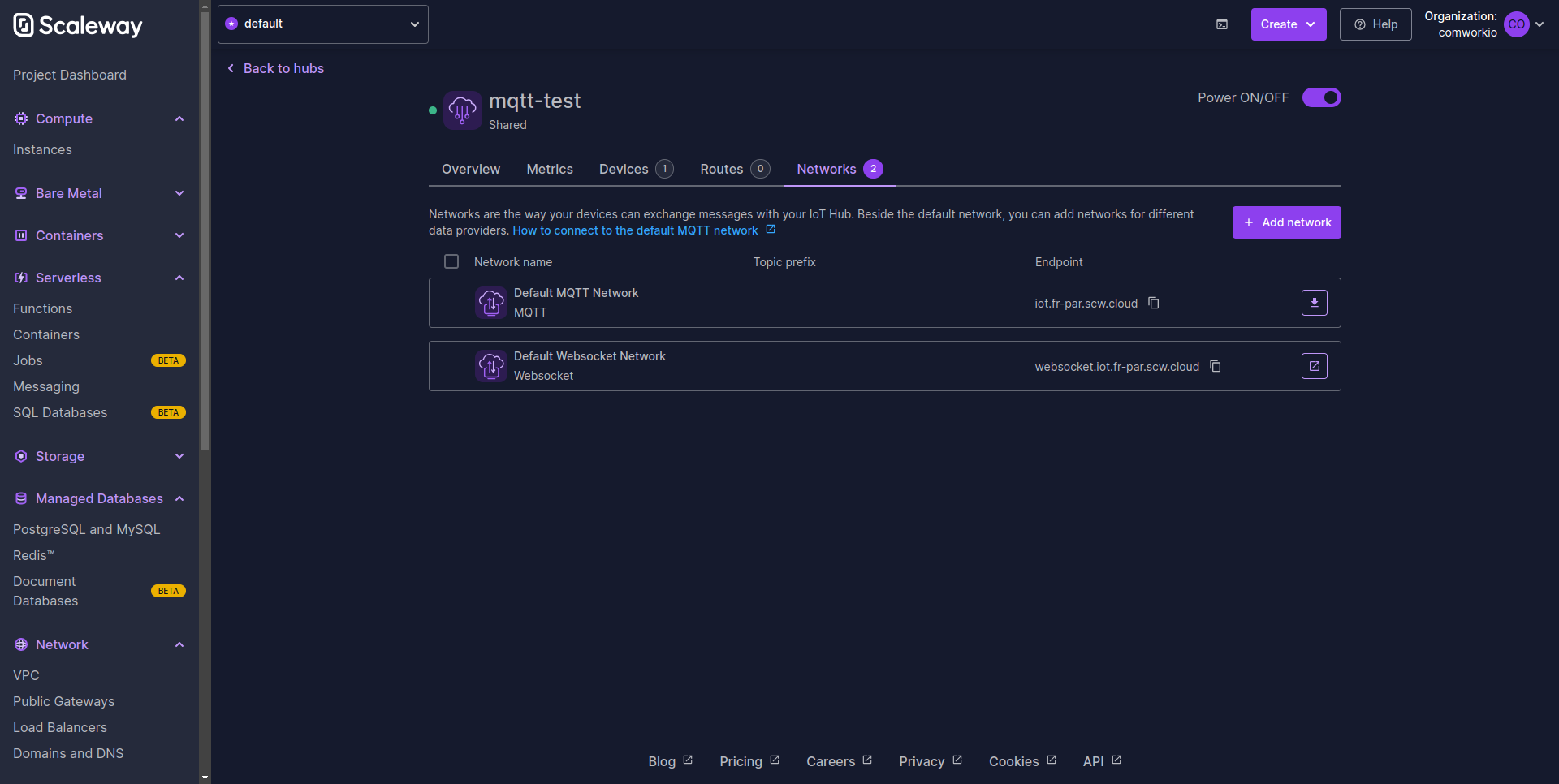The image size is (1559, 784).
Task: Click the Managed Databases section icon
Action: click(21, 498)
